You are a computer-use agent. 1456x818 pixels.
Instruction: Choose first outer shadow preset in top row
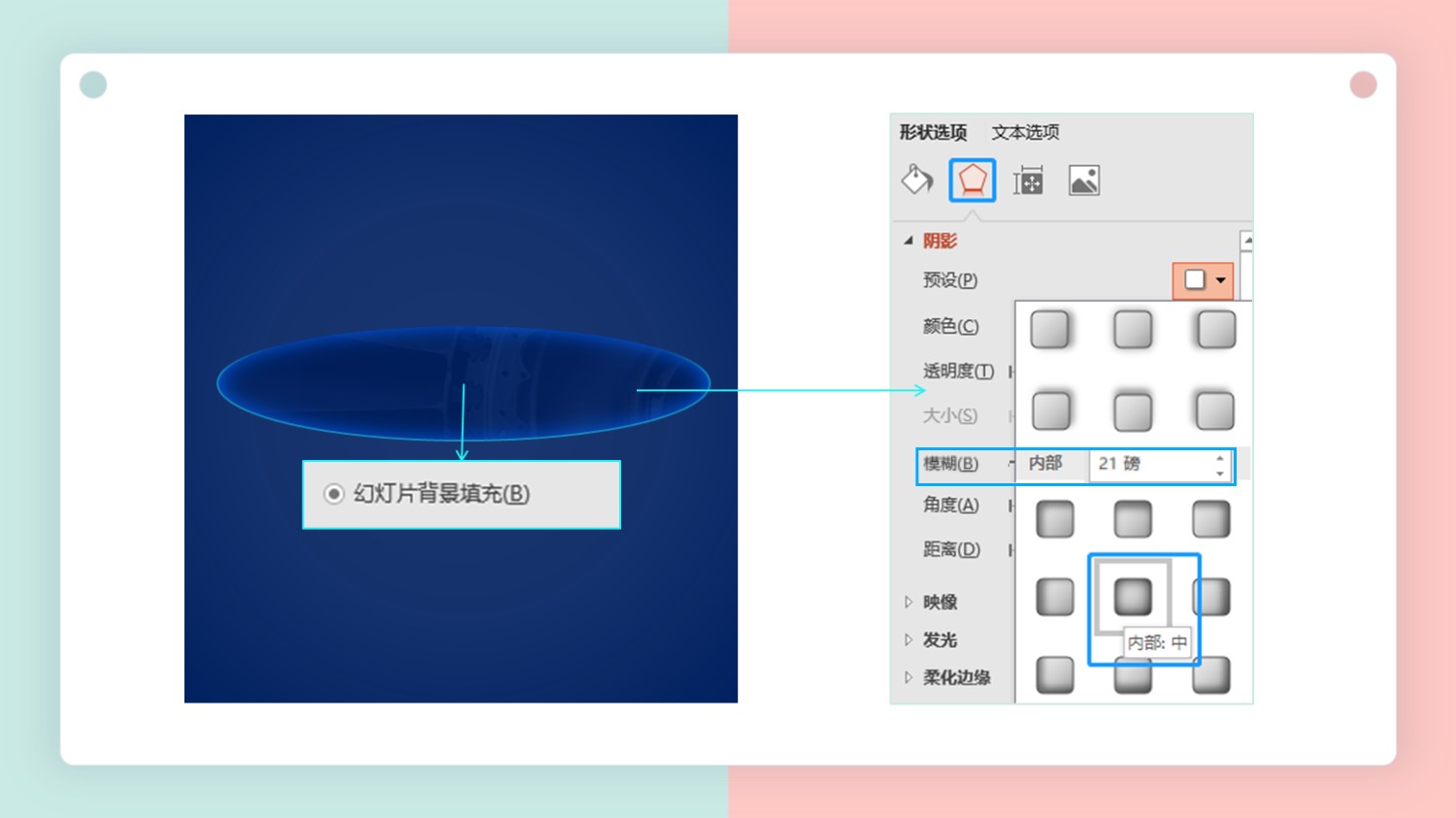pyautogui.click(x=1051, y=330)
